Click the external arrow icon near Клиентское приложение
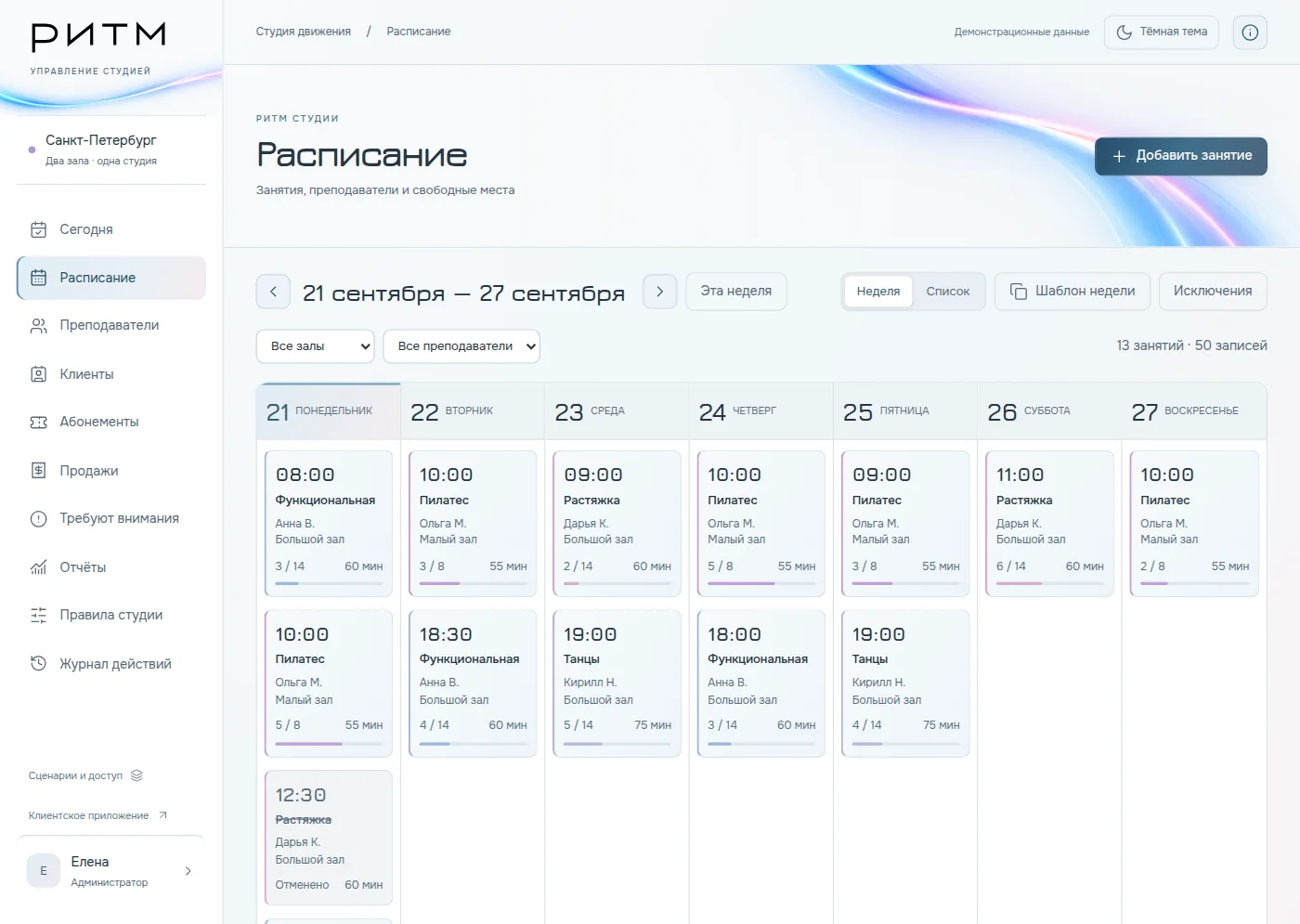This screenshot has width=1300, height=924. (x=162, y=815)
